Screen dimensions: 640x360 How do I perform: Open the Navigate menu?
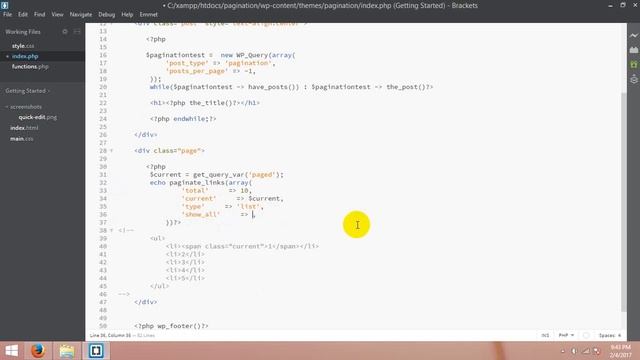pyautogui.click(x=81, y=14)
